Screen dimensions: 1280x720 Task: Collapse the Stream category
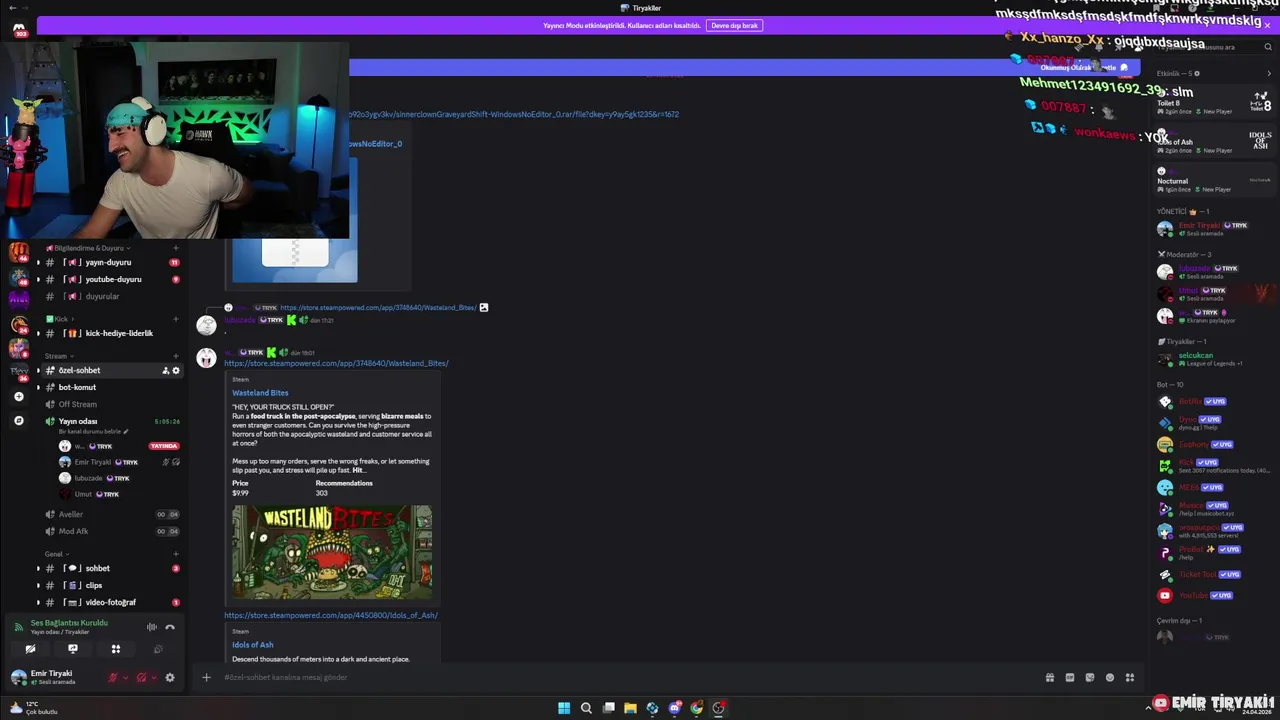(x=58, y=356)
